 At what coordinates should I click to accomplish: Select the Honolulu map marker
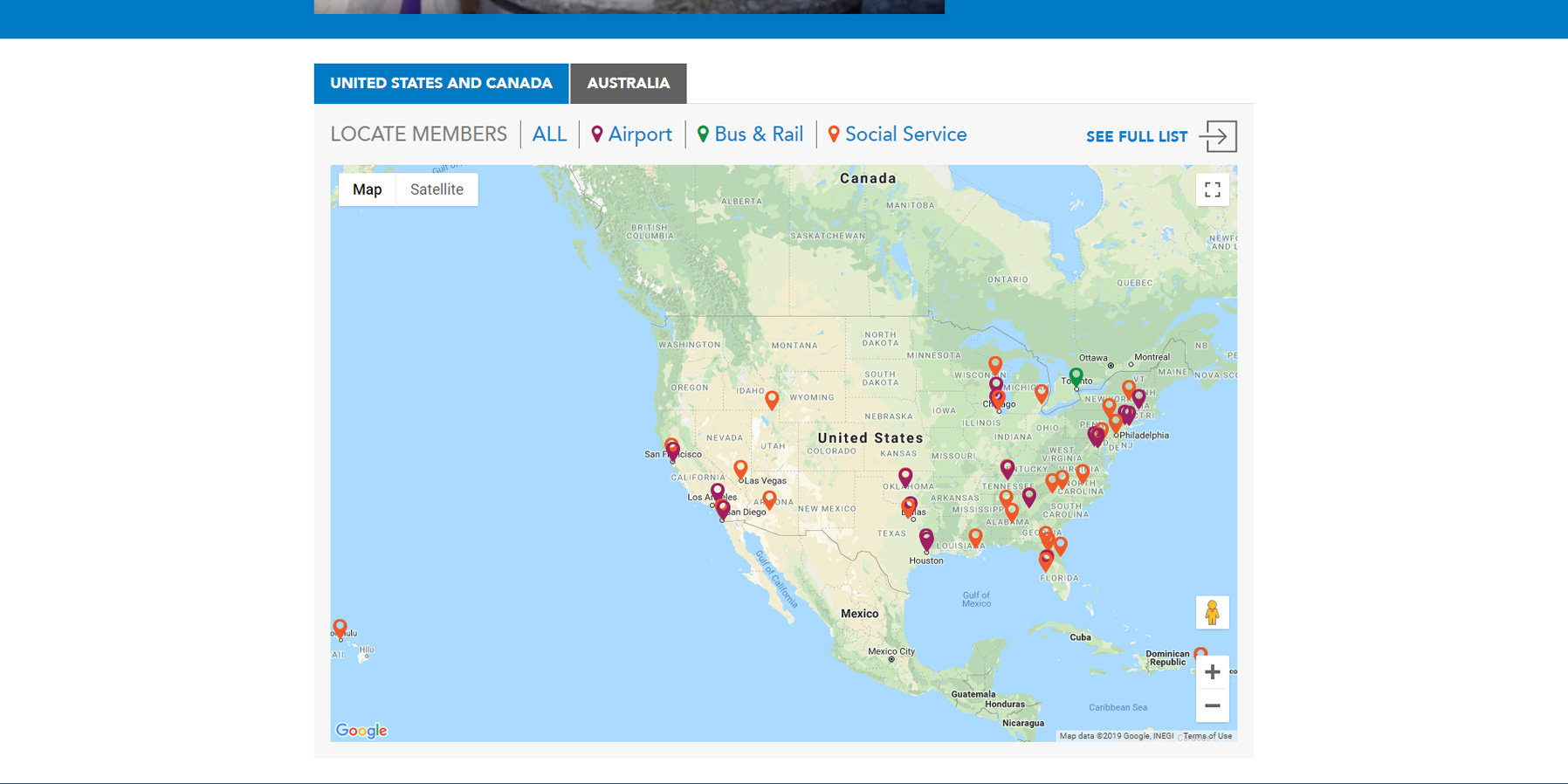[340, 628]
